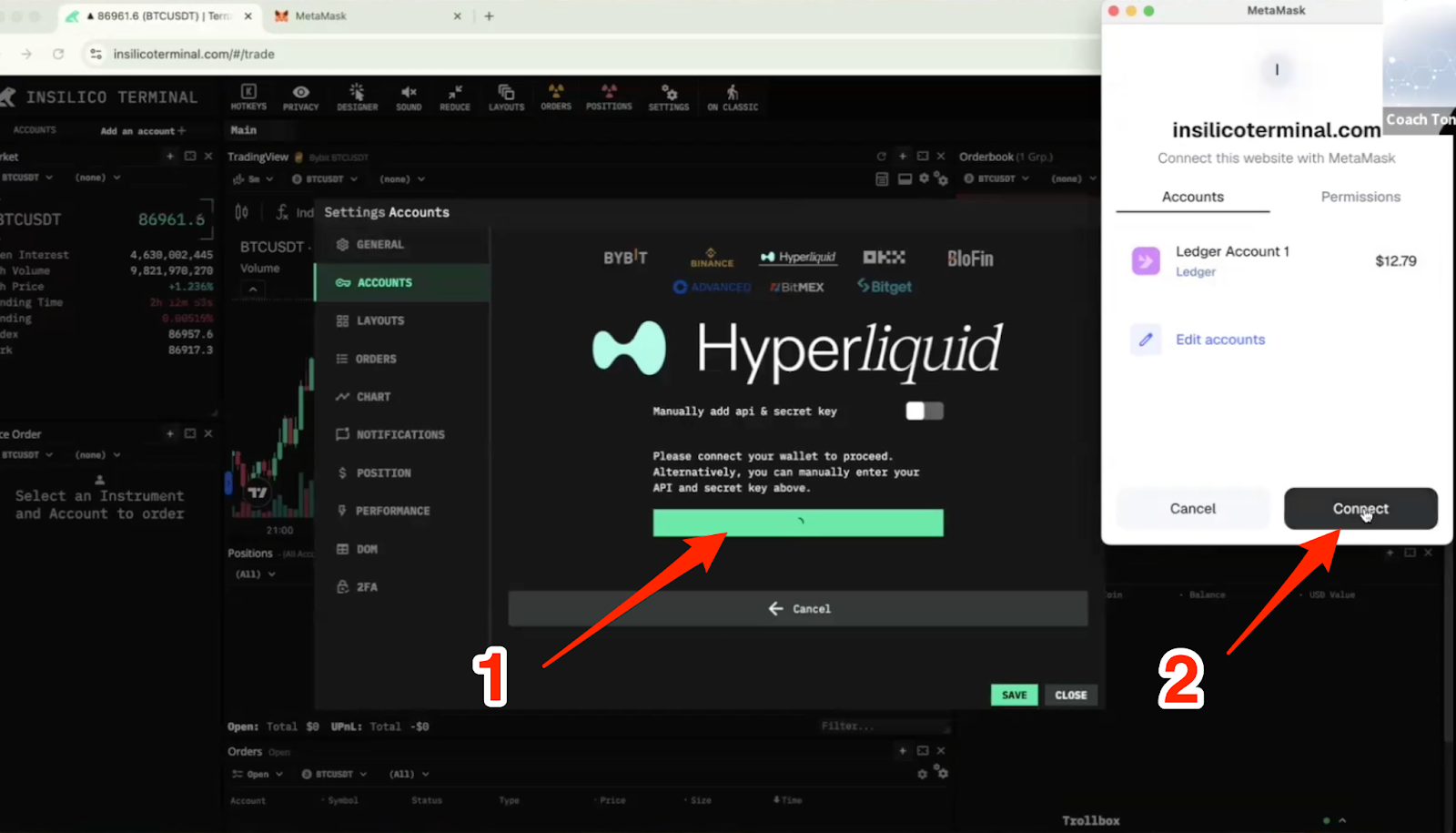Open the Positions toolbar icon
The image size is (1456, 833).
[609, 97]
